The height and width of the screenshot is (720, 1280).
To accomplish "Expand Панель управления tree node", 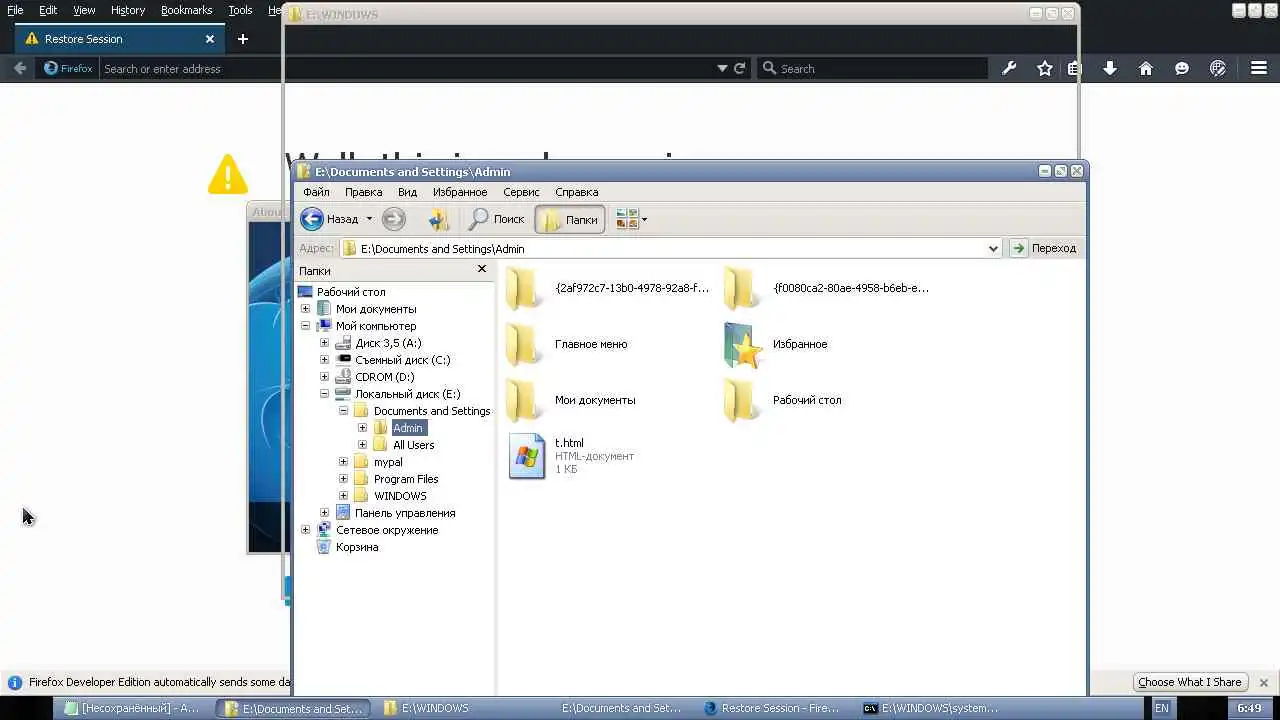I will [324, 513].
